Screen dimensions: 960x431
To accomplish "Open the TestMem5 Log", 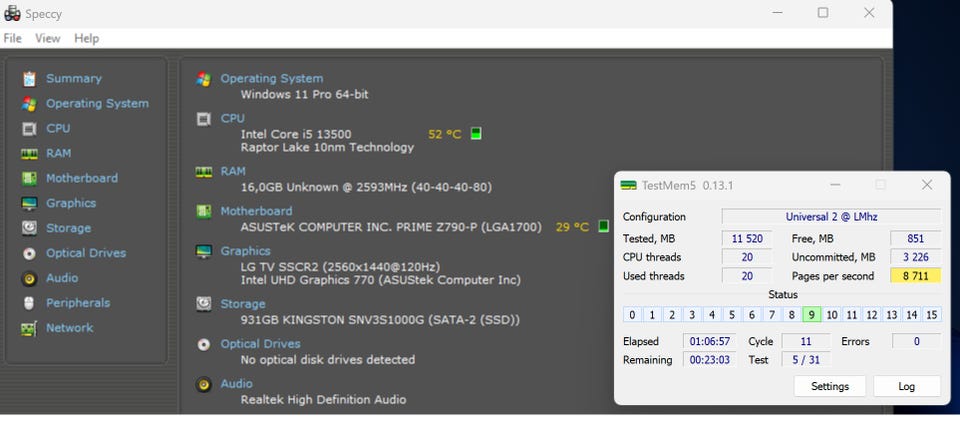I will coord(906,386).
